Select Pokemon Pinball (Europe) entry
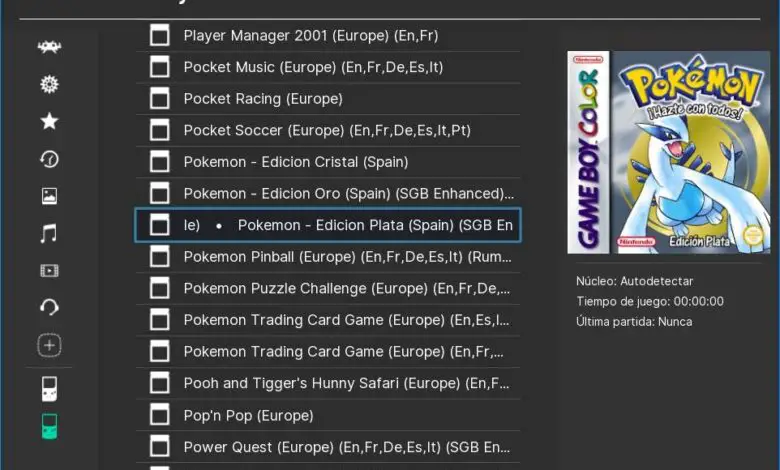This screenshot has width=780, height=470. coord(328,257)
